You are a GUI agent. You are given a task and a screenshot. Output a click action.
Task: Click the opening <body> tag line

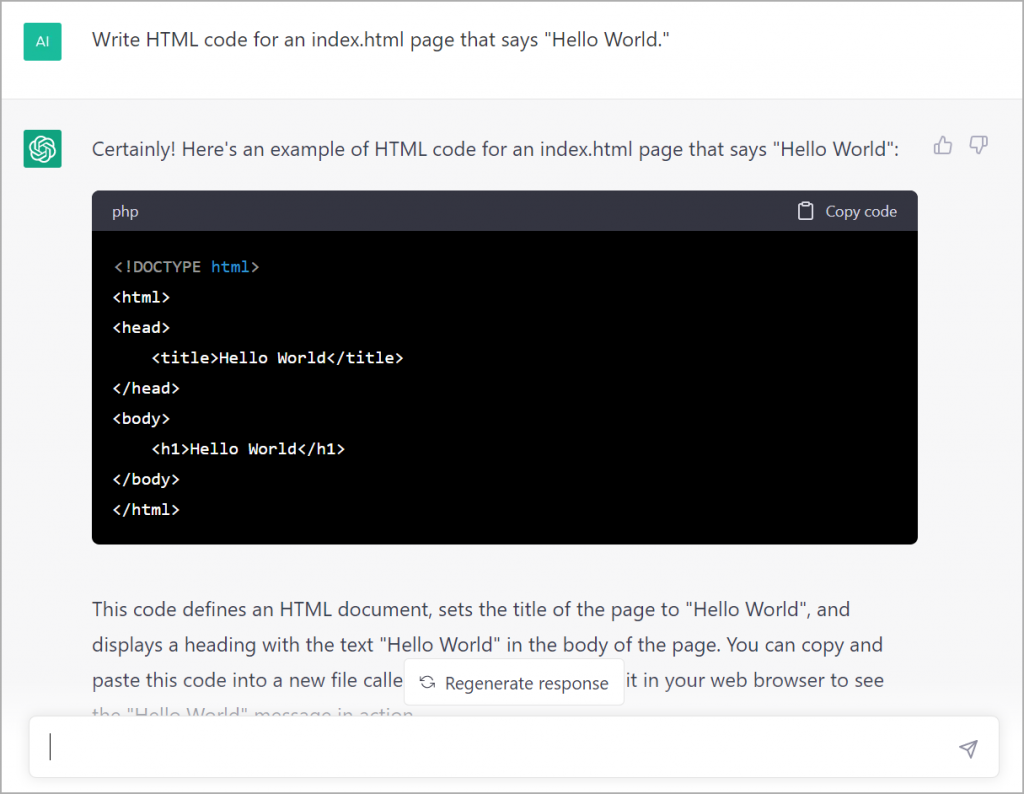coord(141,418)
